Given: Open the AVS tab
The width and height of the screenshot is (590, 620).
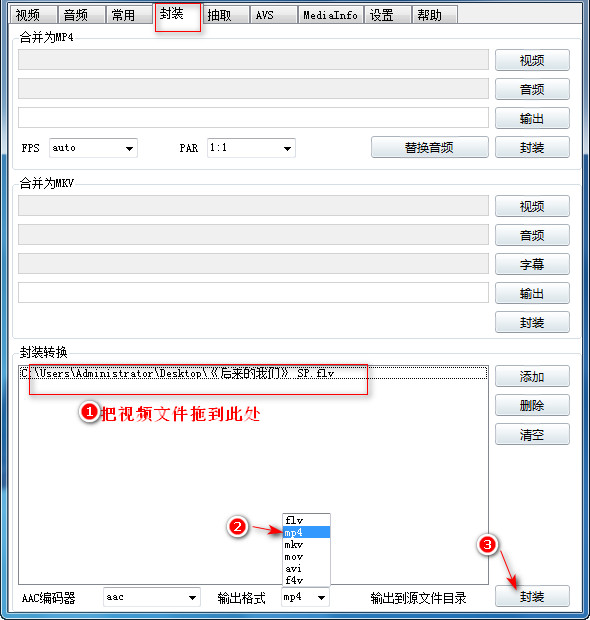Looking at the screenshot, I should 273,15.
